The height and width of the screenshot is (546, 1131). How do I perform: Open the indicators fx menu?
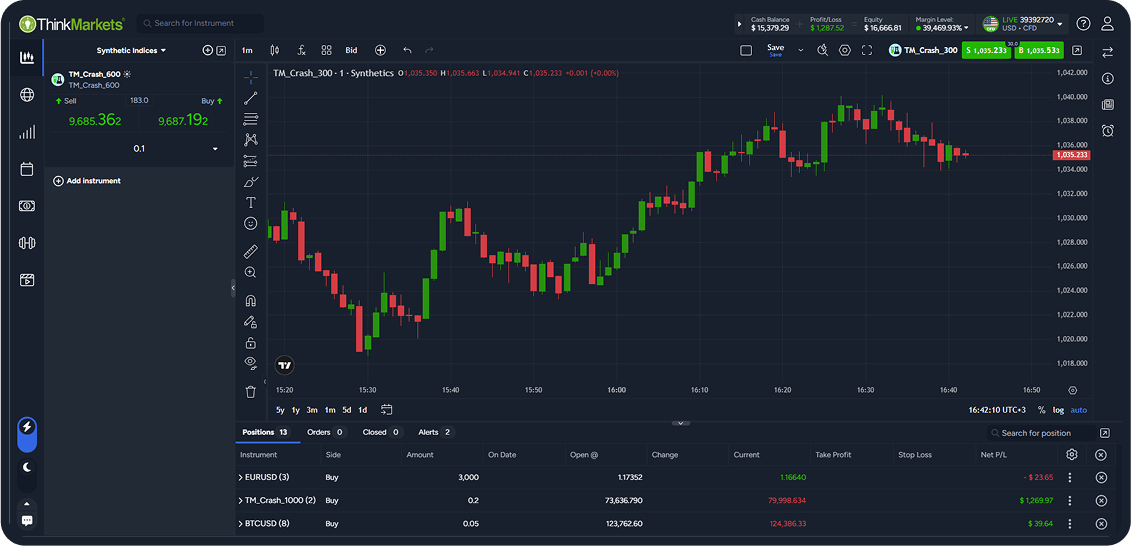click(302, 50)
